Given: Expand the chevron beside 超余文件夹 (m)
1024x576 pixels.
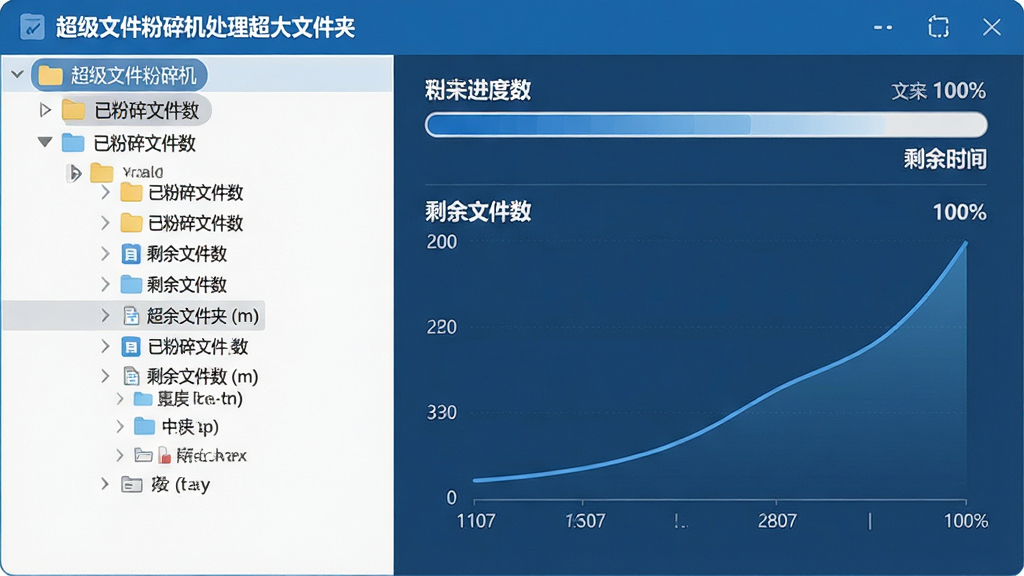Looking at the screenshot, I should [105, 315].
